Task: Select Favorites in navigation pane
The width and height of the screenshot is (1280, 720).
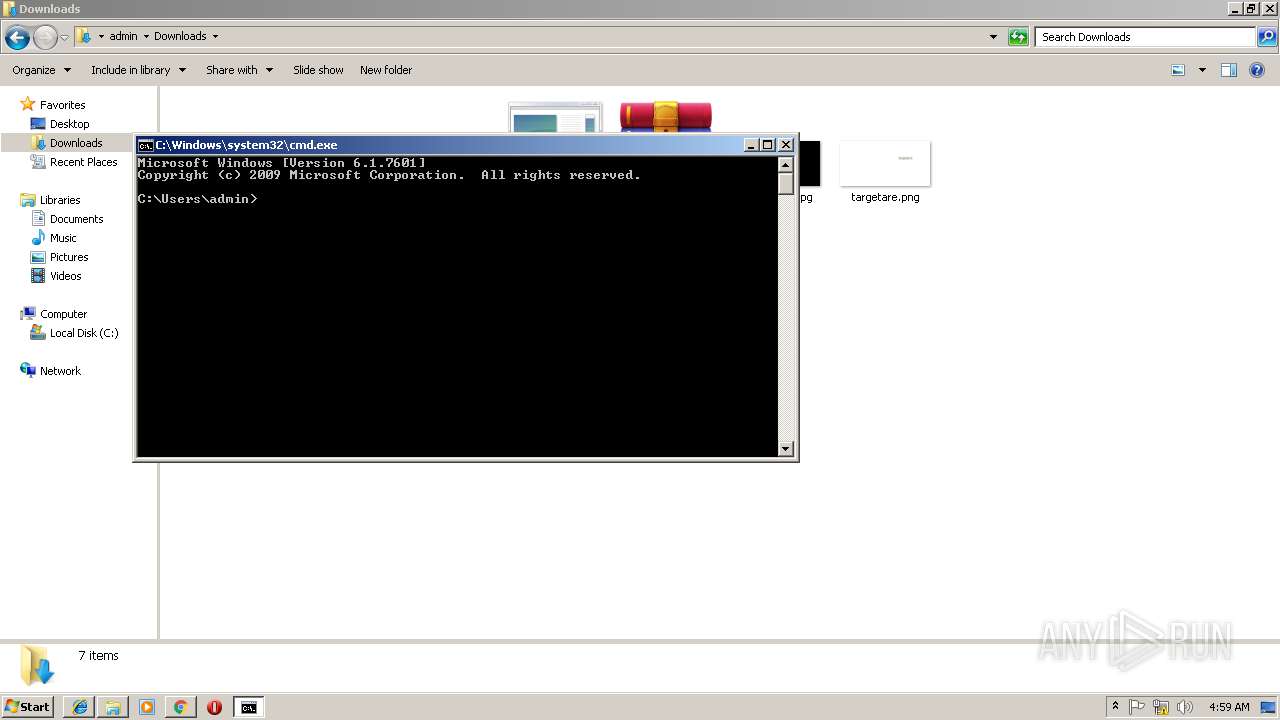Action: tap(62, 105)
